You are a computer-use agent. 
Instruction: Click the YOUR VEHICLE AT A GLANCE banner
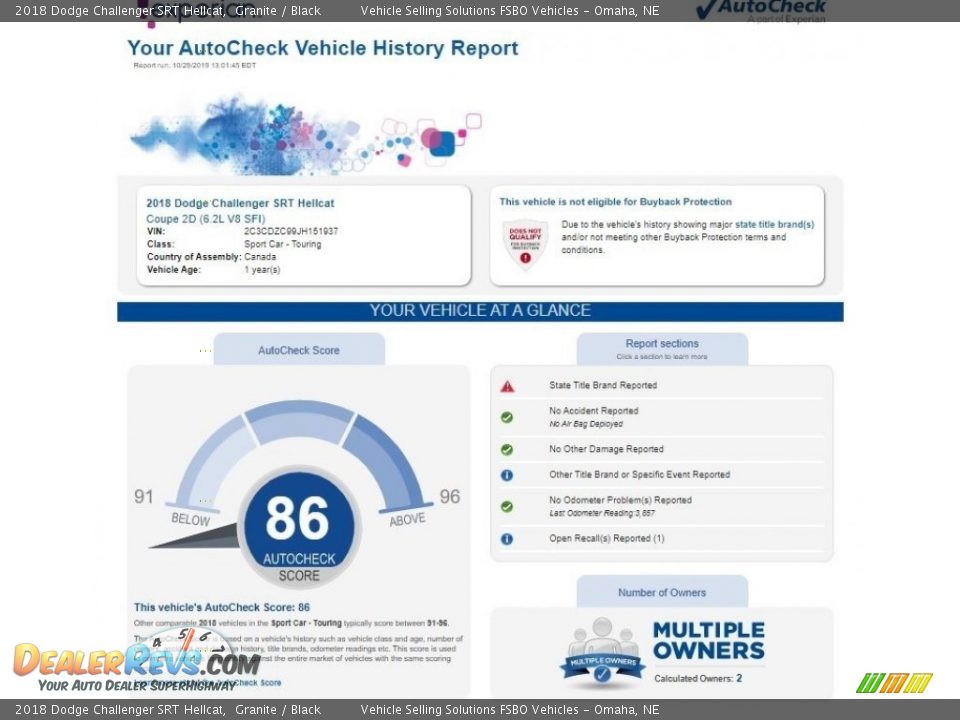point(480,311)
